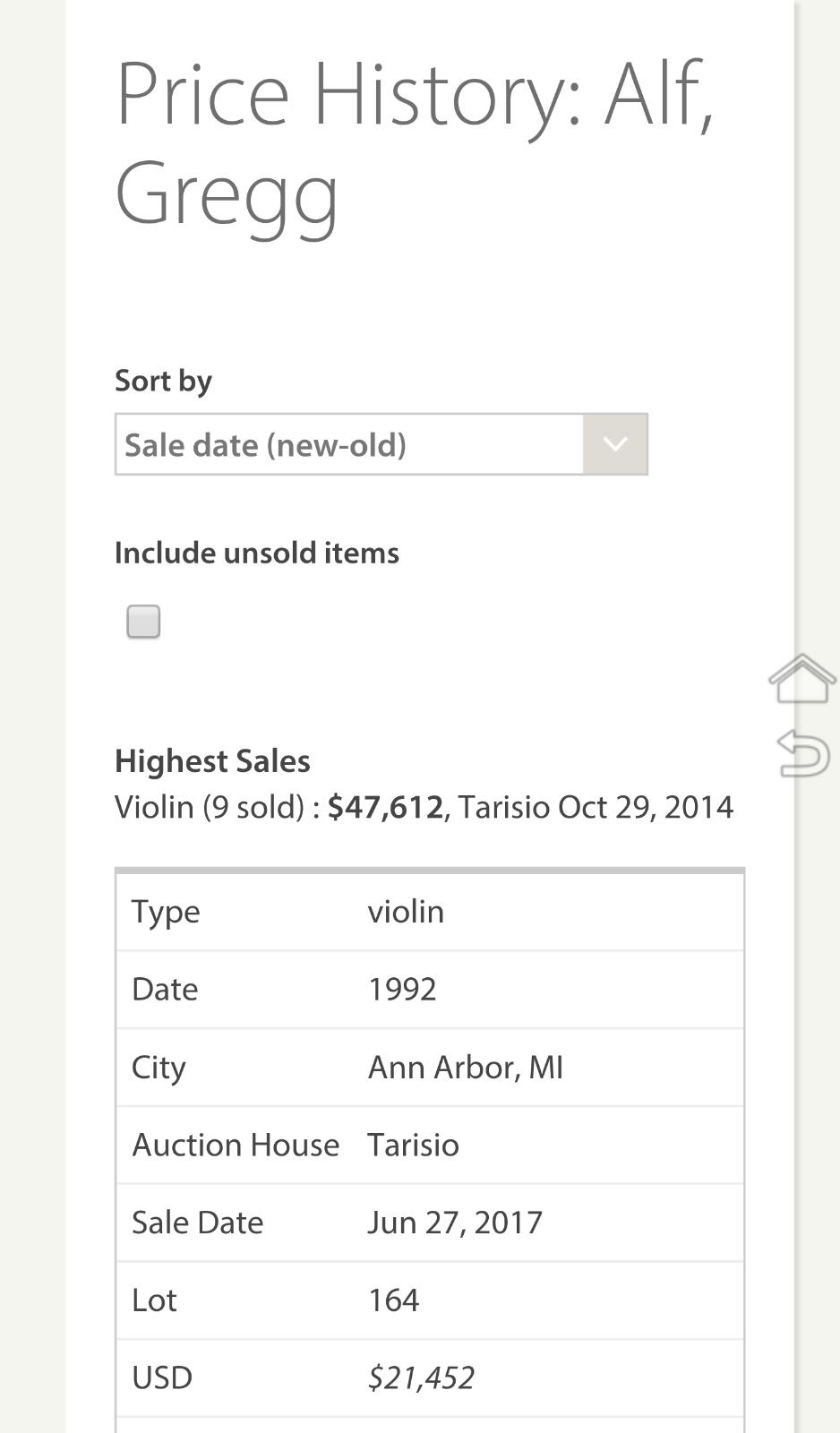Tap the back arrow icon
Image resolution: width=840 pixels, height=1433 pixels.
pyautogui.click(x=802, y=753)
